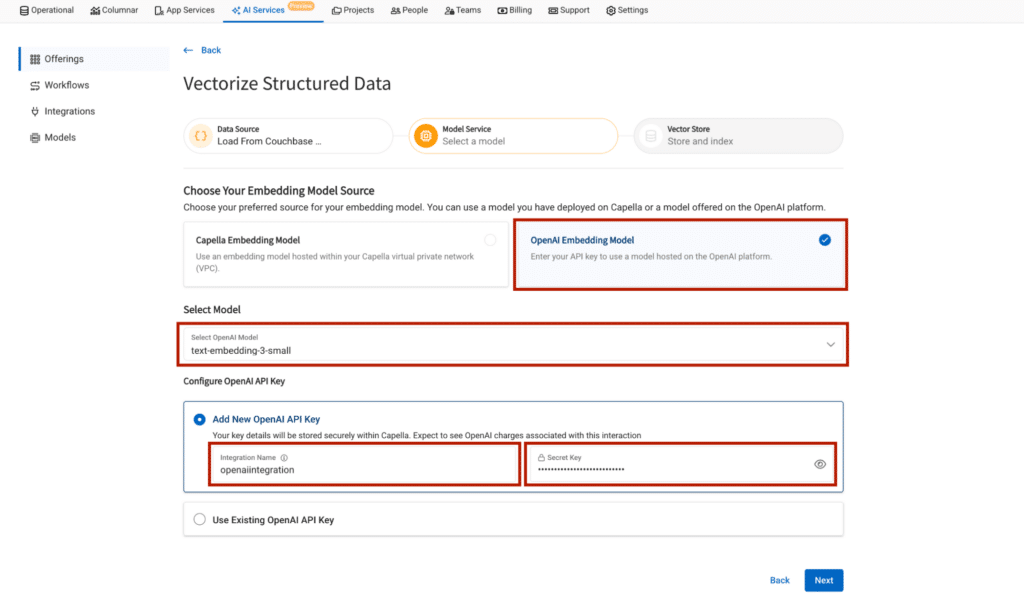This screenshot has width=1024, height=599.
Task: Click the AI Services sparkle icon
Action: [x=236, y=10]
